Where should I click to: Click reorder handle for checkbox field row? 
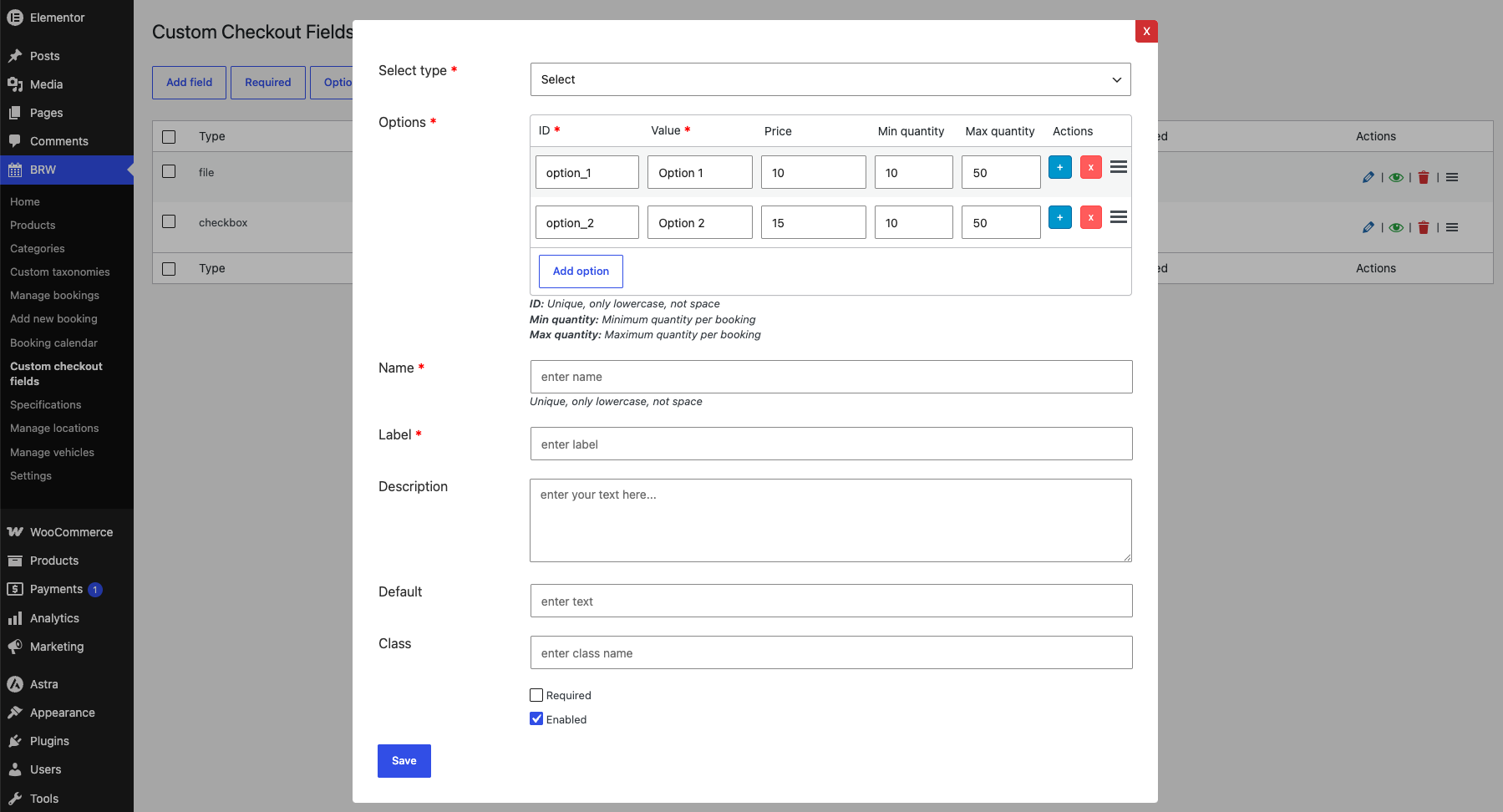tap(1452, 227)
